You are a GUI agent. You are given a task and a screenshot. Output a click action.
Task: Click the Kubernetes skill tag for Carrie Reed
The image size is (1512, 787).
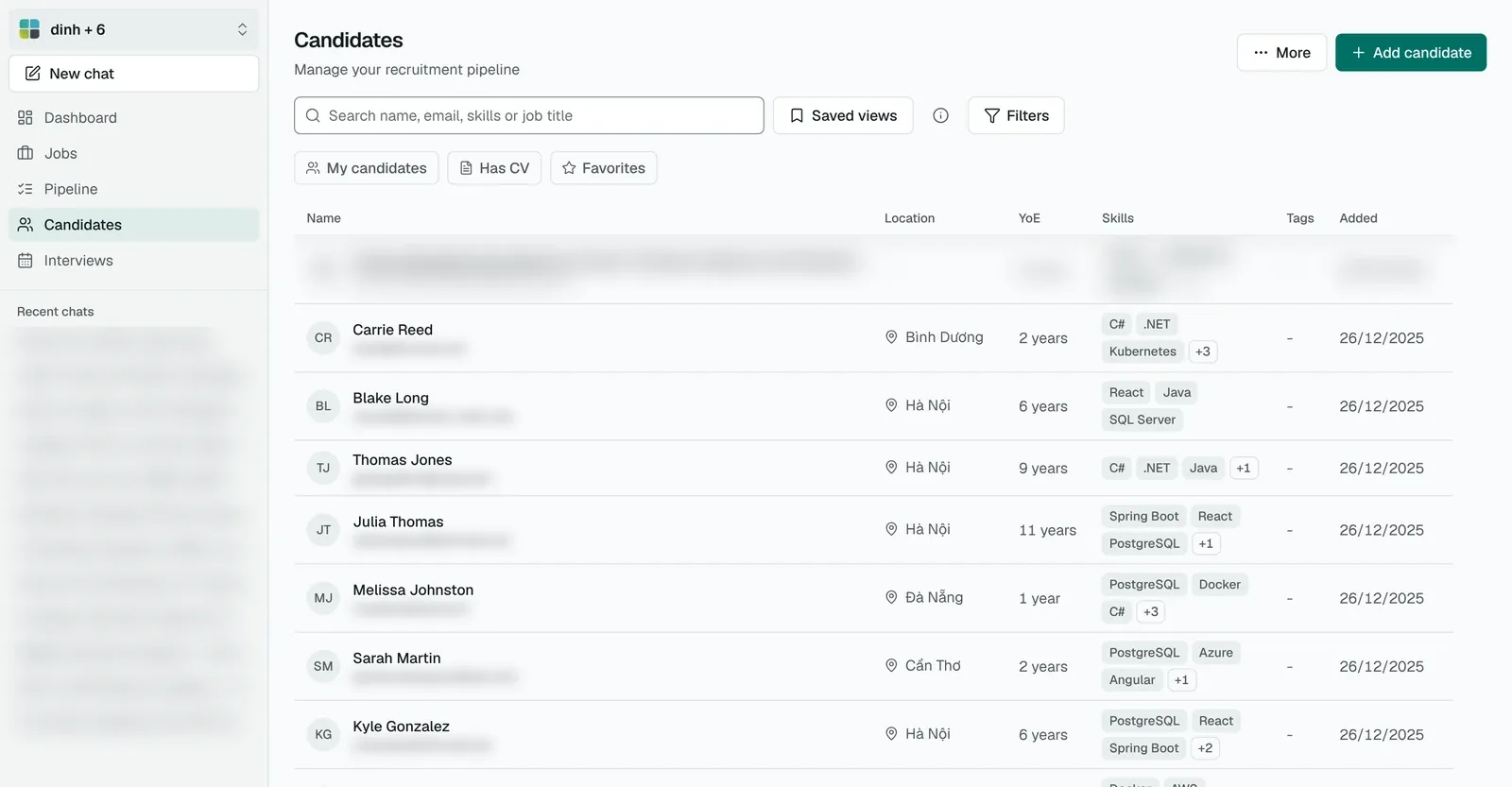pos(1143,351)
